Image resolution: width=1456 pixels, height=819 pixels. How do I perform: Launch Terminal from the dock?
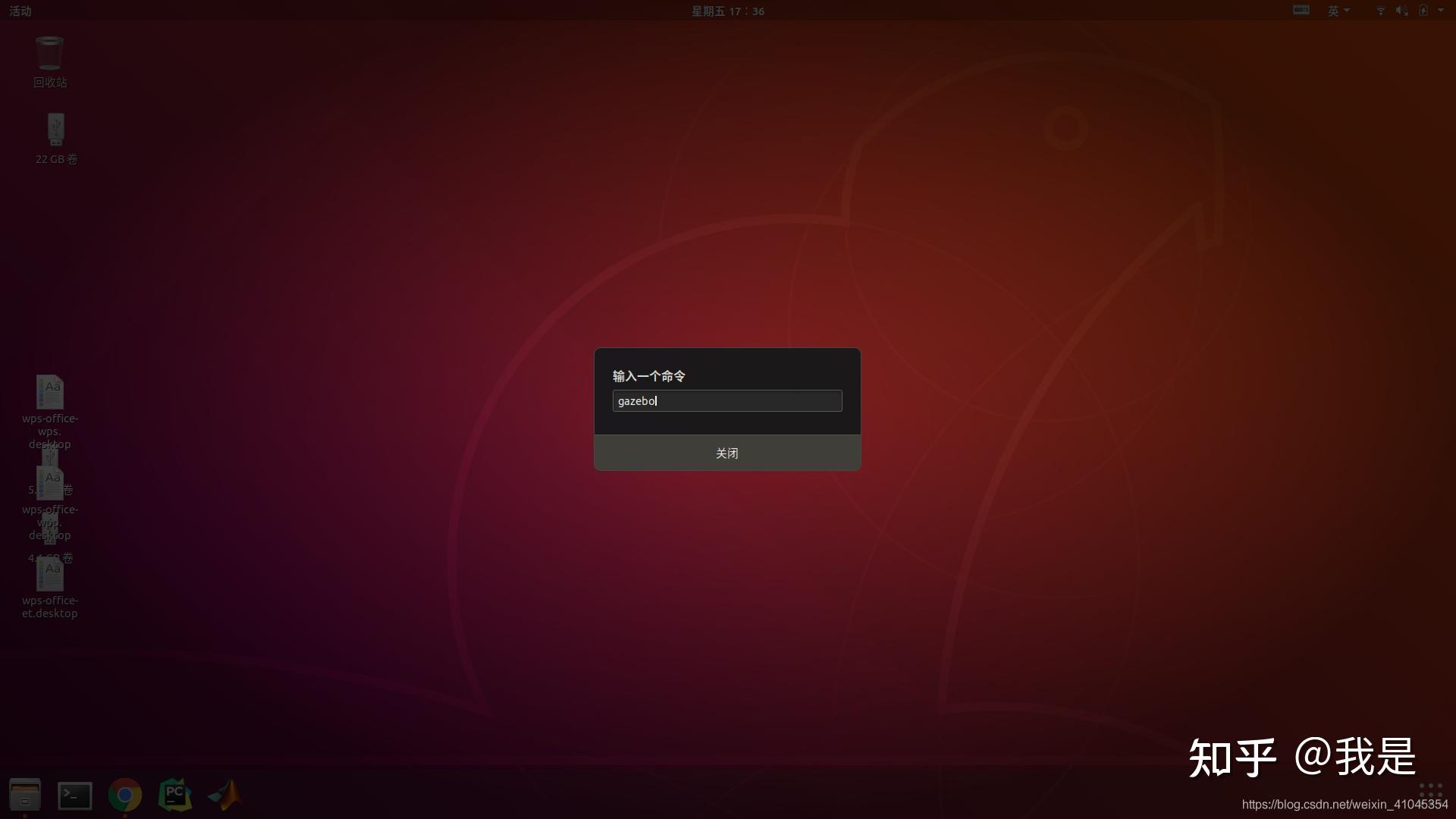[75, 795]
